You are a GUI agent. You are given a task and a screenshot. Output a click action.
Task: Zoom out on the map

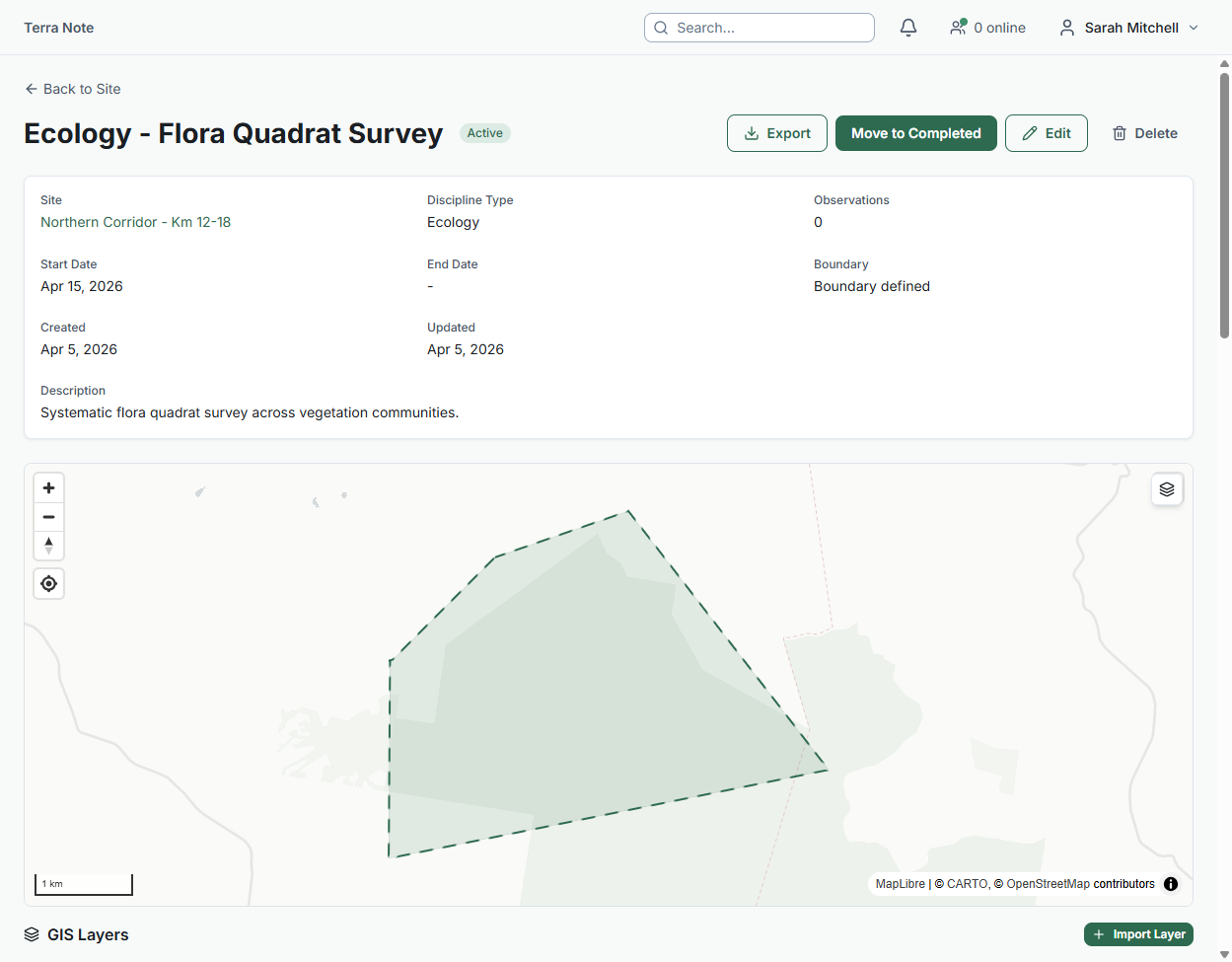48,517
